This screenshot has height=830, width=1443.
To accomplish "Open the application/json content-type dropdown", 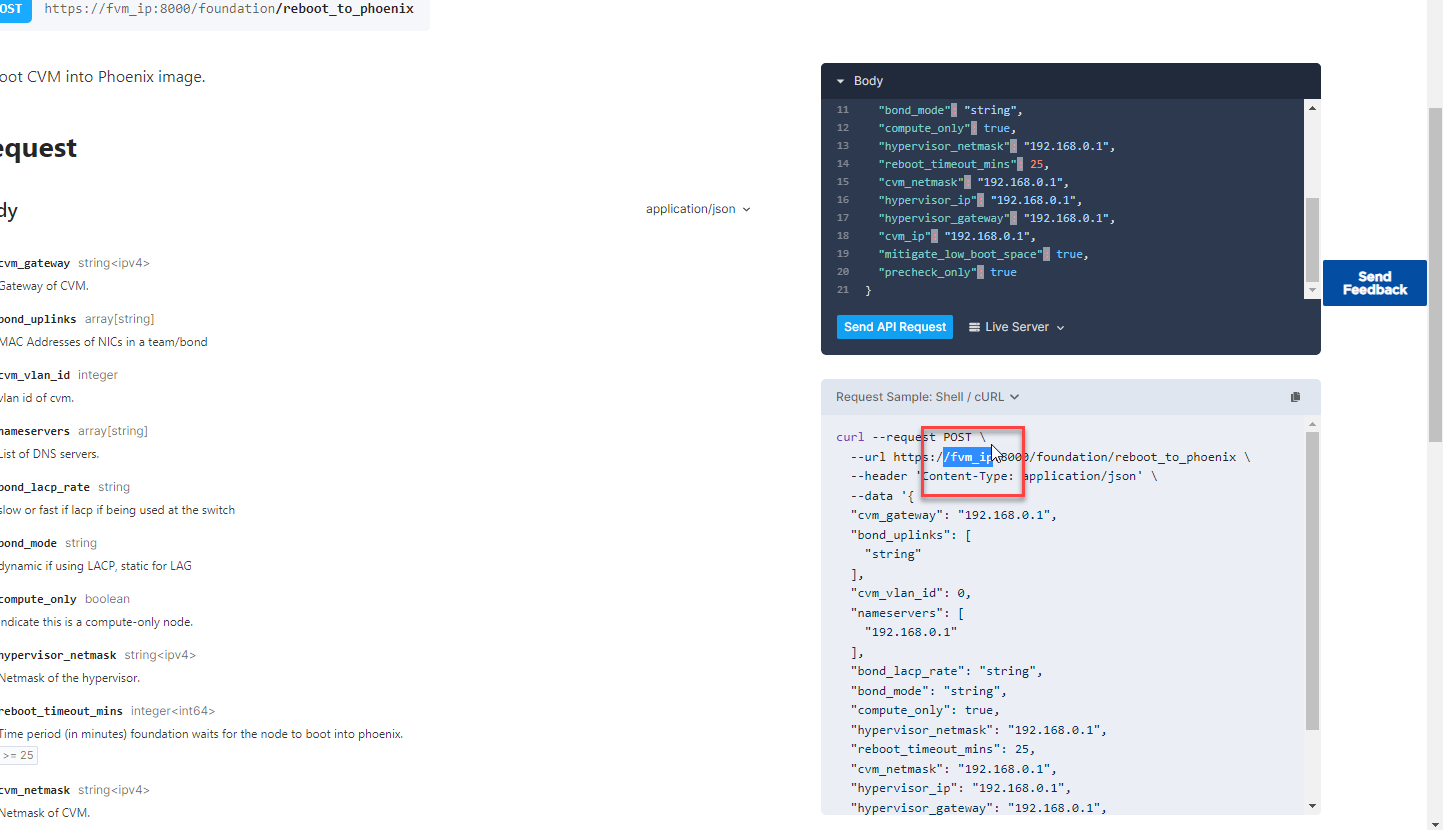I will tap(697, 209).
